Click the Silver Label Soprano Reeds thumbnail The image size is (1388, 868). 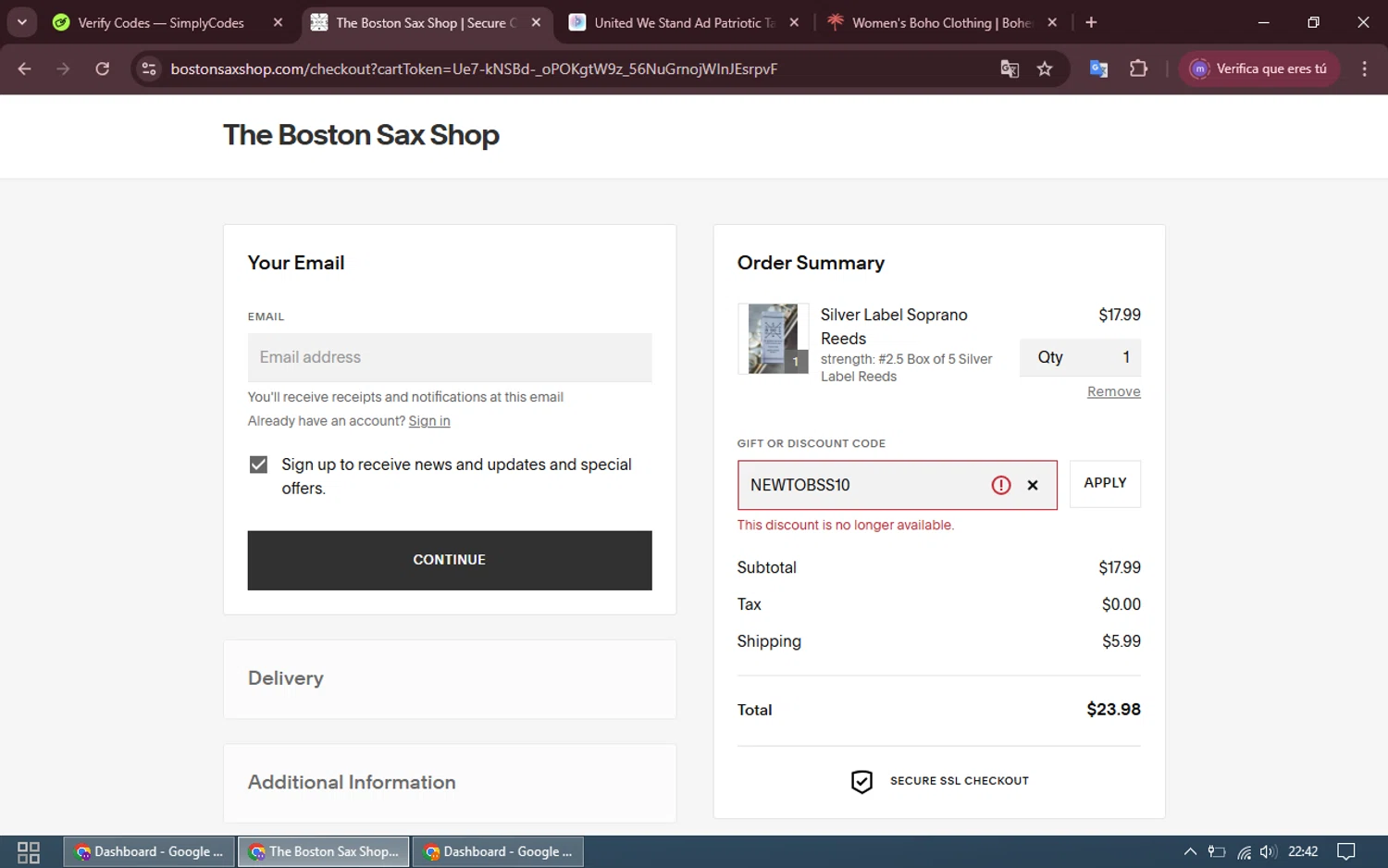773,339
